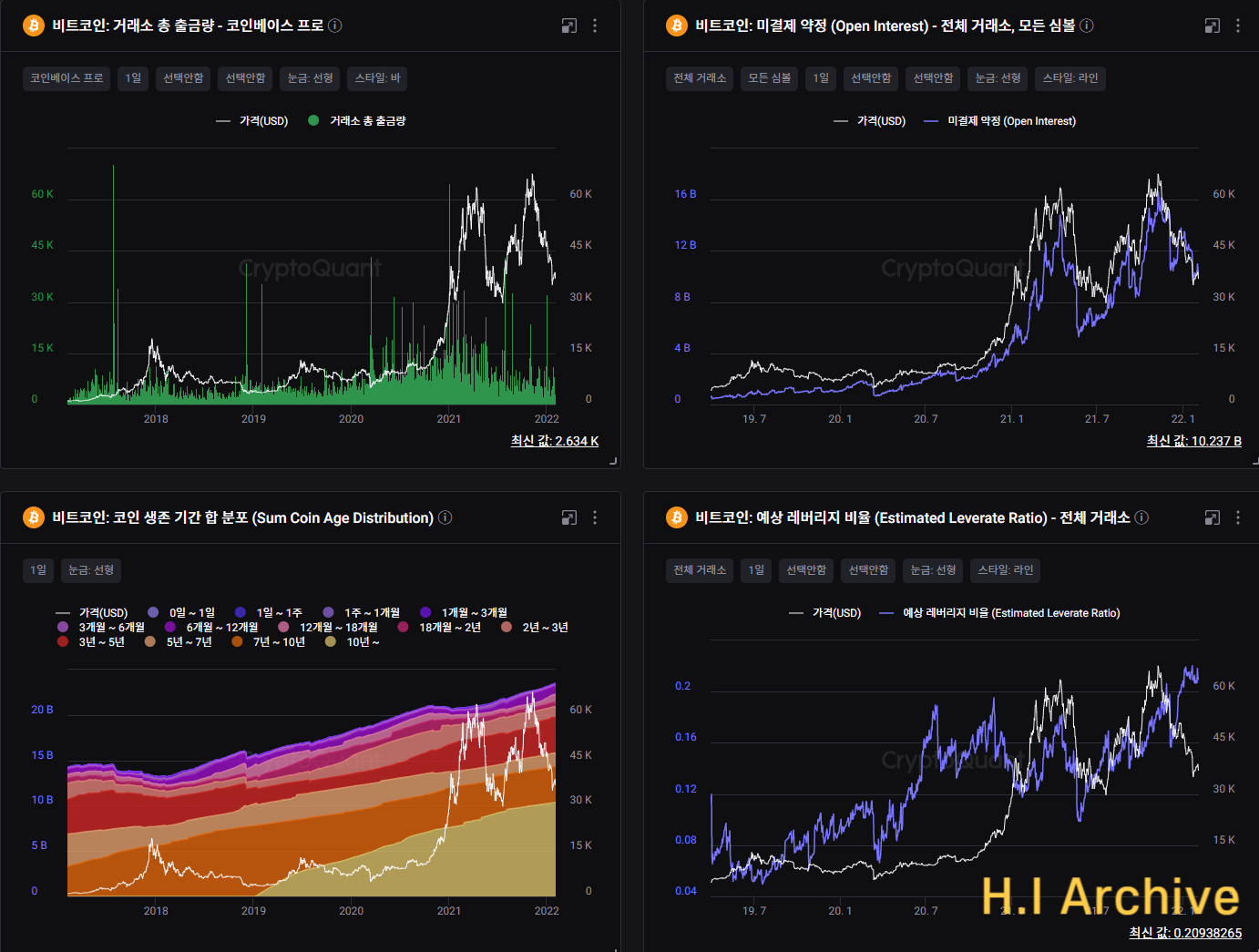Screen dimensions: 1259x952
Task: Open 눈금: 선형 scale option in outflow chart
Action: pos(311,78)
